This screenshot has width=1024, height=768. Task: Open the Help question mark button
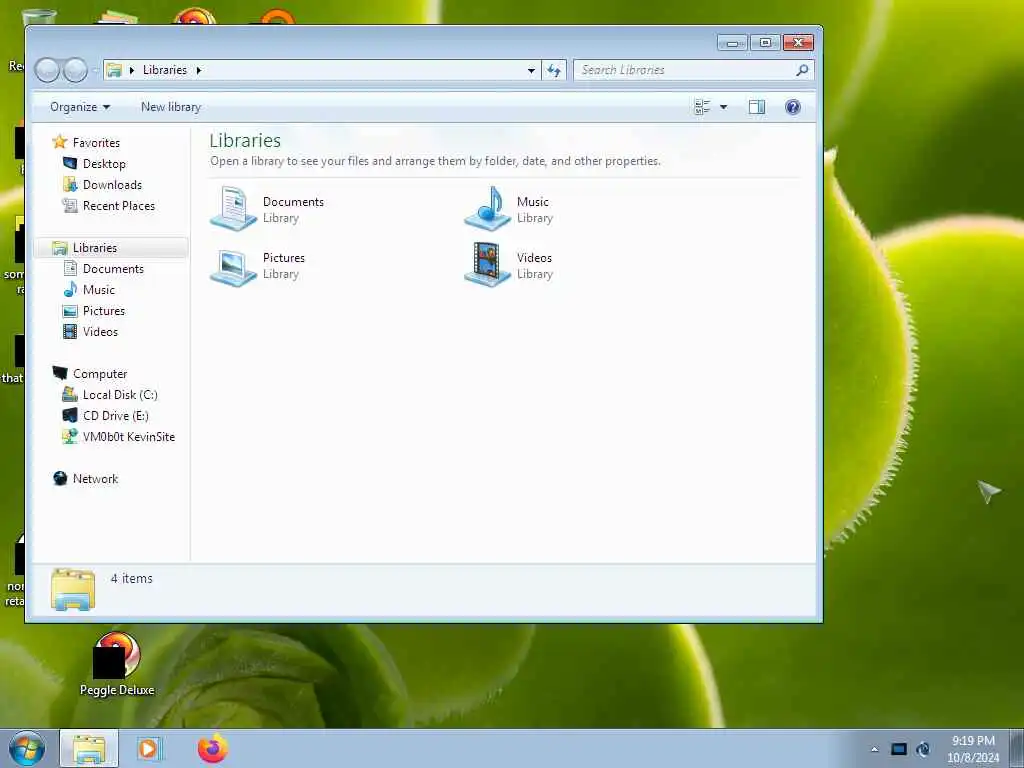pos(792,107)
